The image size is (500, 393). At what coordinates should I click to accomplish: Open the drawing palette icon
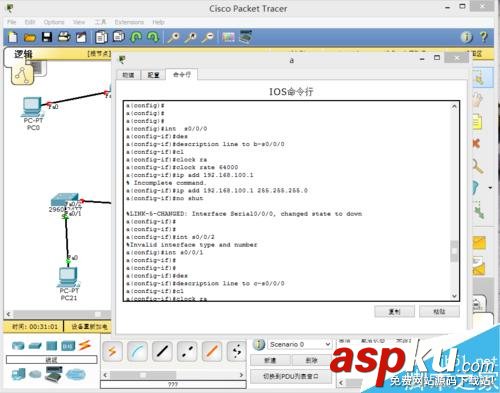pyautogui.click(x=228, y=37)
